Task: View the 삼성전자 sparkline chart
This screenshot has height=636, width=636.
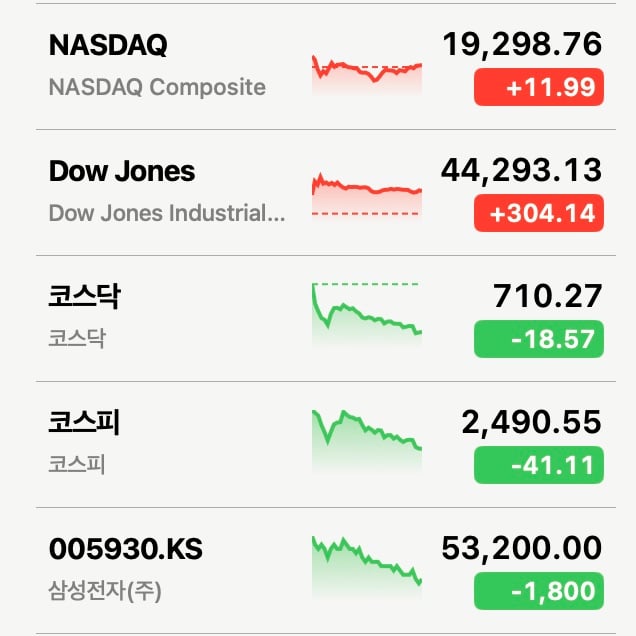Action: (367, 567)
